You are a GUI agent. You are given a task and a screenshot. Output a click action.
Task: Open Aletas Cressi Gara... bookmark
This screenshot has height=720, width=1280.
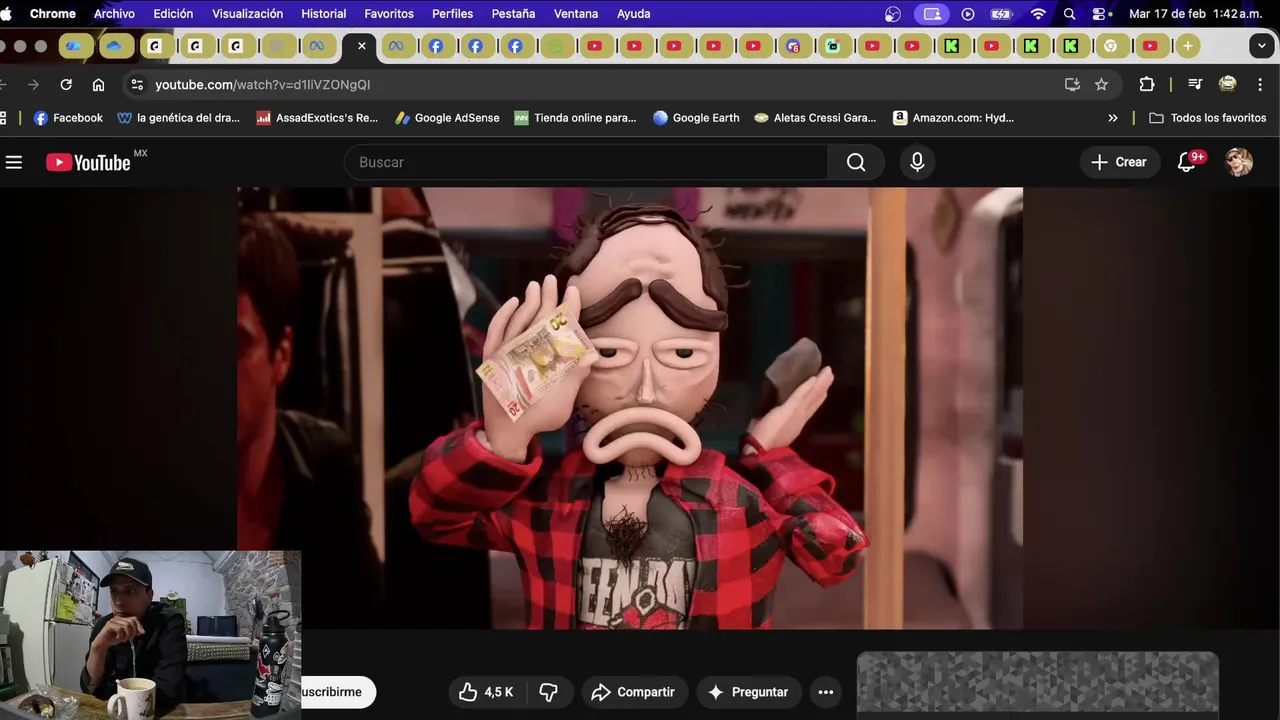click(x=814, y=118)
